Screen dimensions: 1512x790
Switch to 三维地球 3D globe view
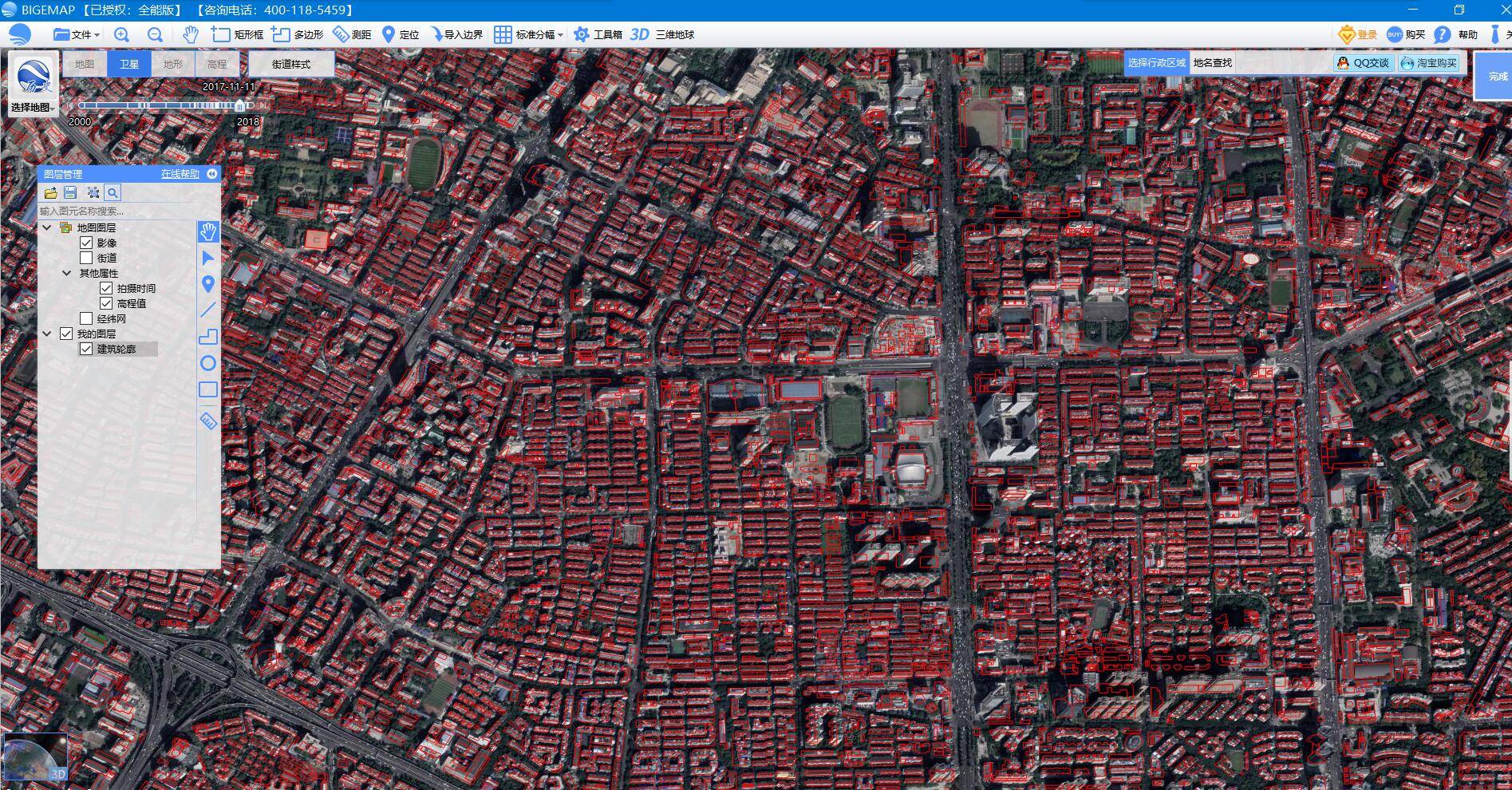(661, 34)
